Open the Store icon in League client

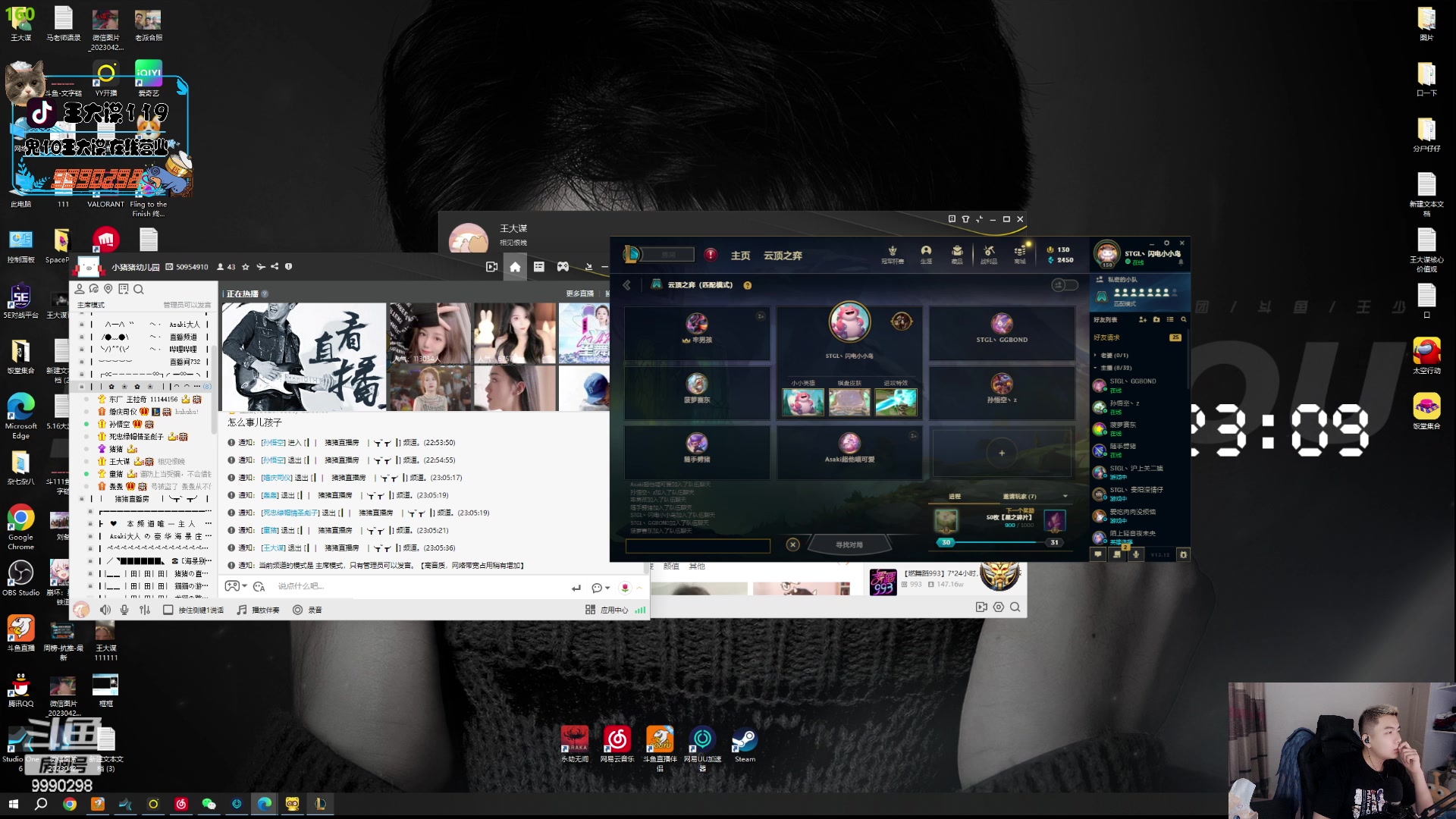1020,253
